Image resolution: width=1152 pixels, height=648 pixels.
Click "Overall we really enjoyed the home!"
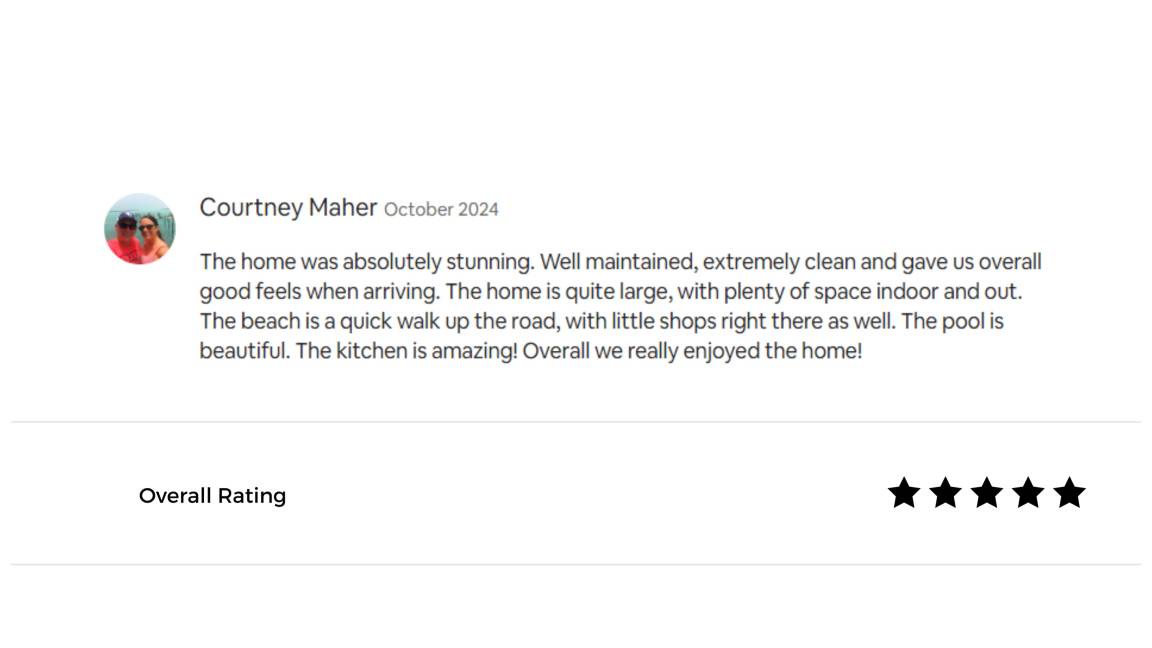(692, 352)
